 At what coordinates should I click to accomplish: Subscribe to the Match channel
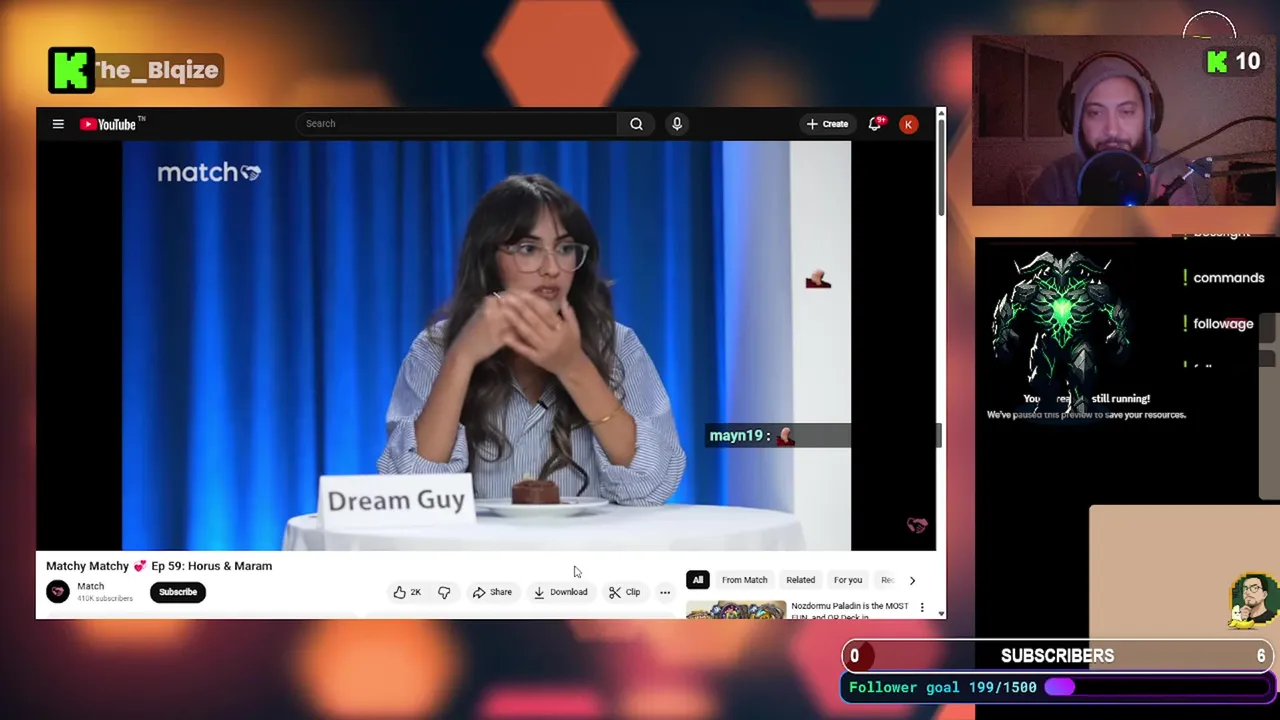178,592
